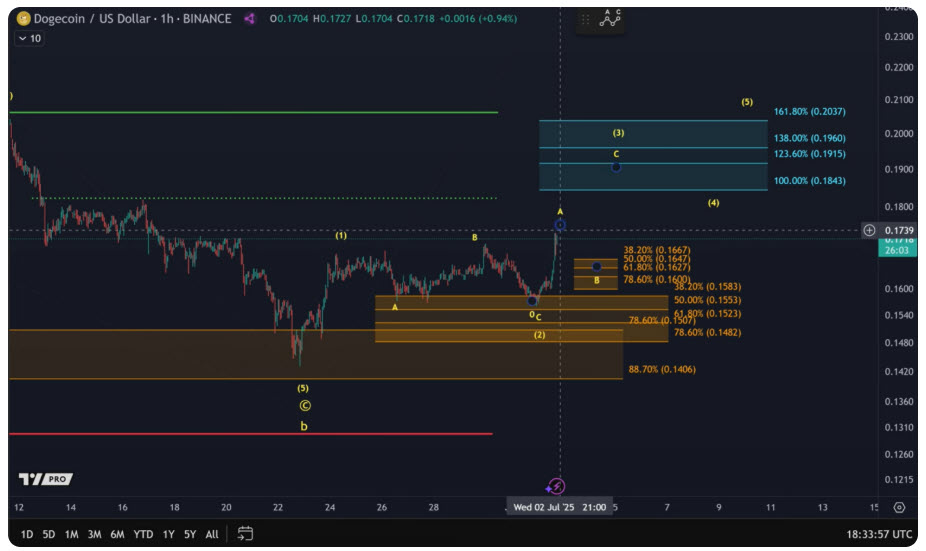This screenshot has width=926, height=551.
Task: Click the 18:33:57 UTC timezone clock
Action: tap(879, 534)
